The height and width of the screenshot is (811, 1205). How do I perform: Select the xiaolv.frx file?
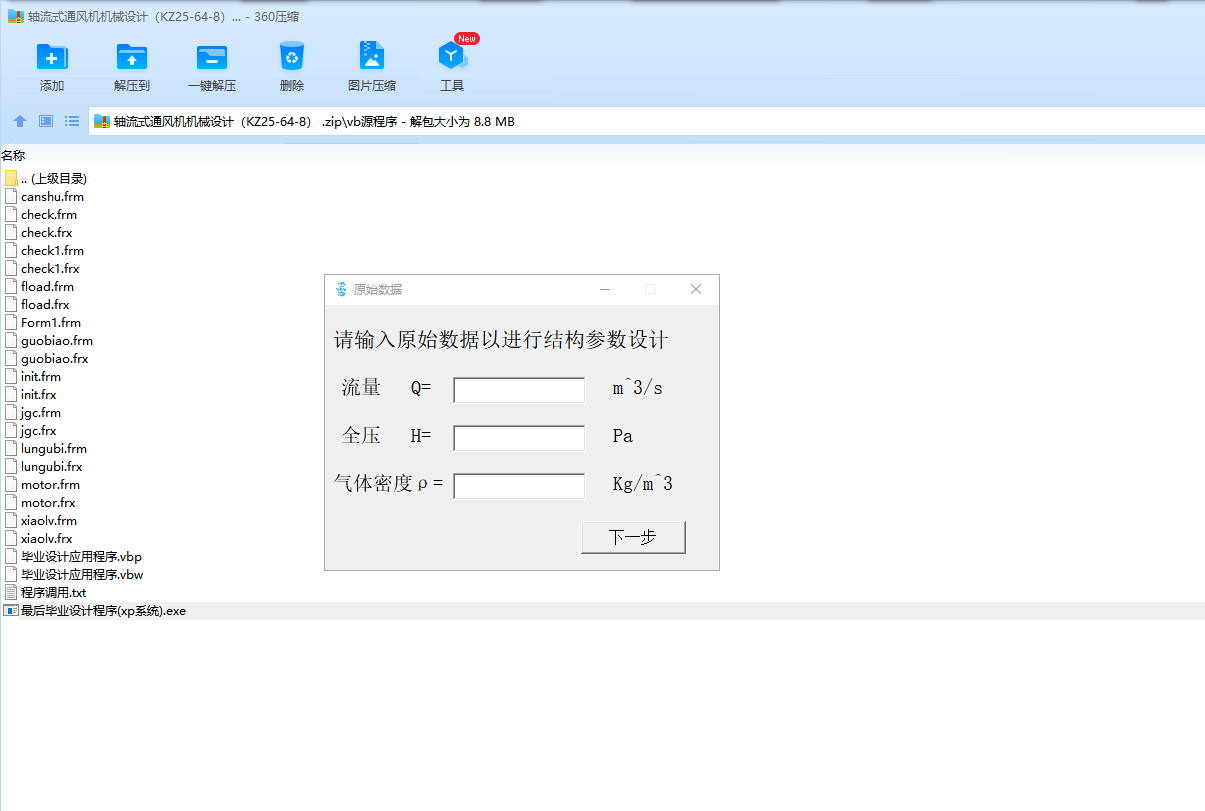[47, 539]
